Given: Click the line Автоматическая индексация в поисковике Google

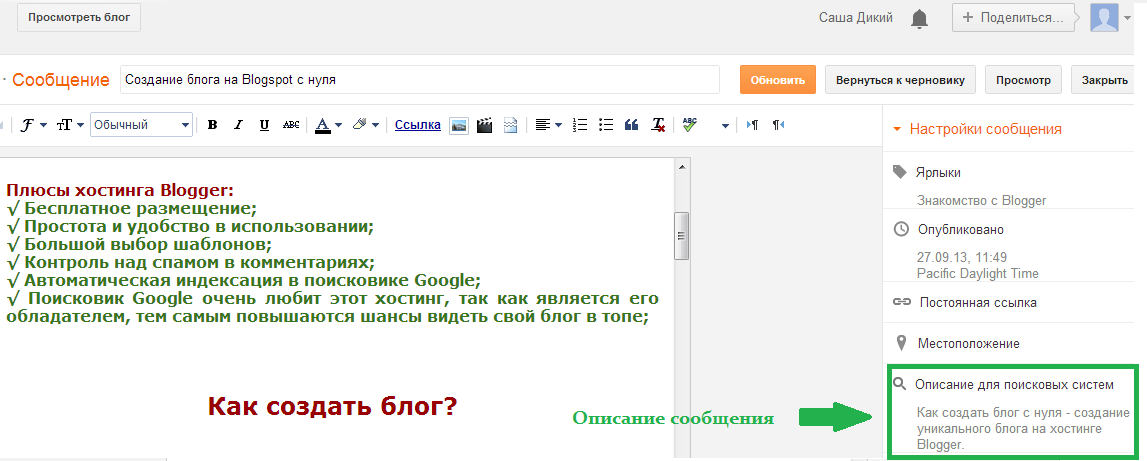Looking at the screenshot, I should [243, 280].
